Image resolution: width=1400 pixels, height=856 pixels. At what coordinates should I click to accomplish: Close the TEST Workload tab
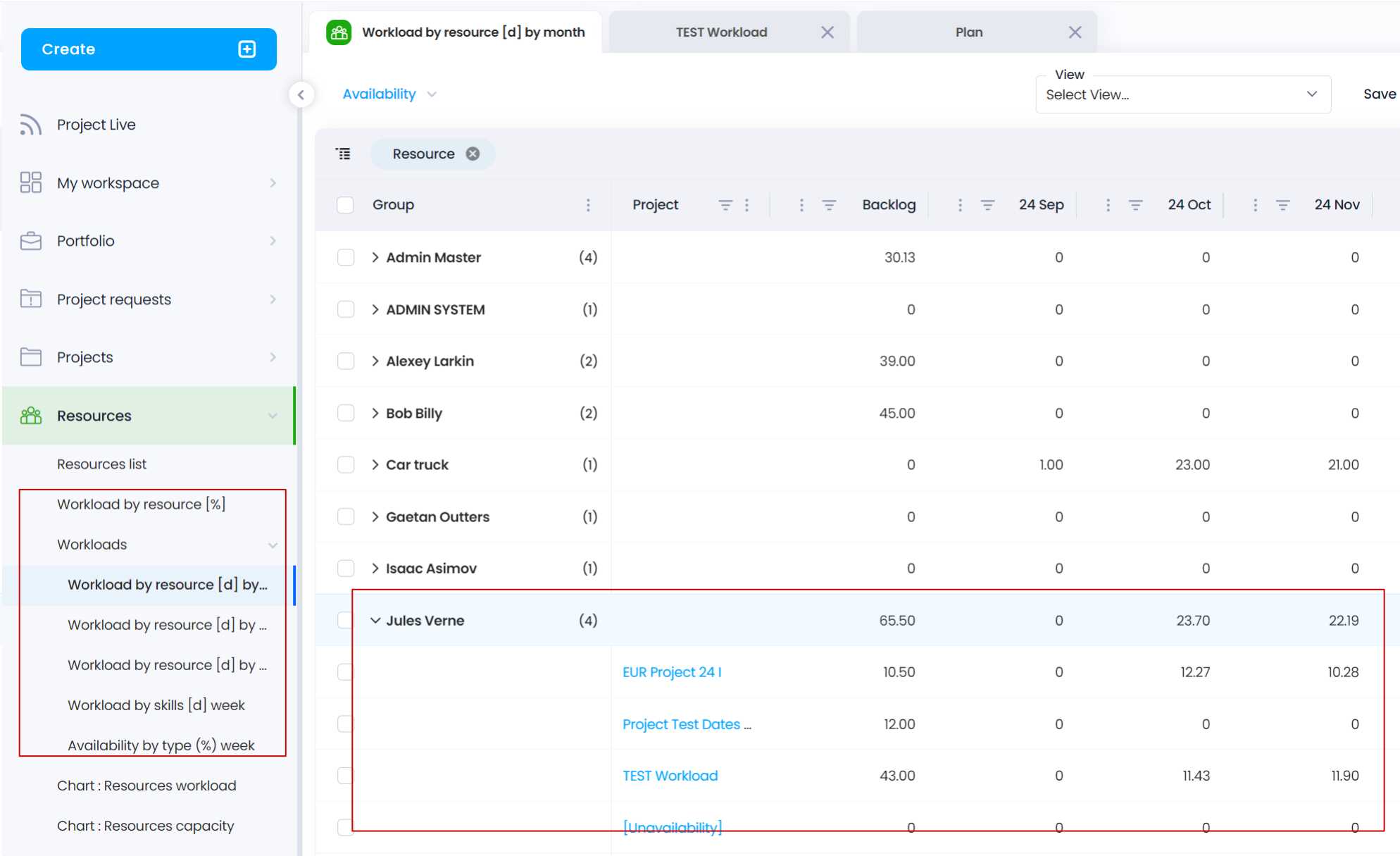[x=827, y=32]
